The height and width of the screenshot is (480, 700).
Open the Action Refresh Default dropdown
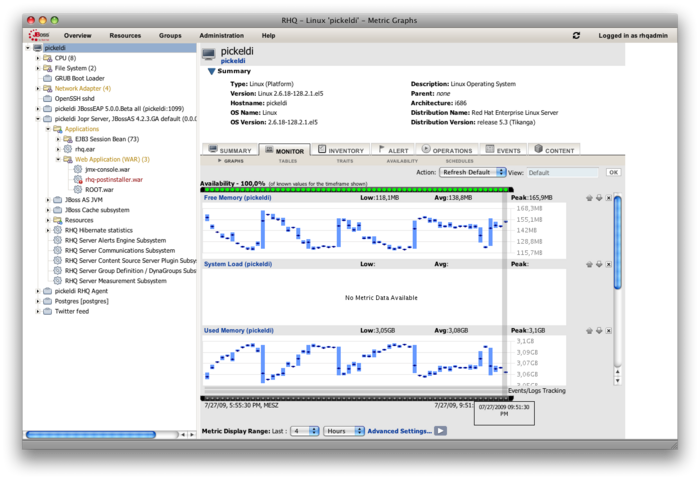tap(473, 172)
